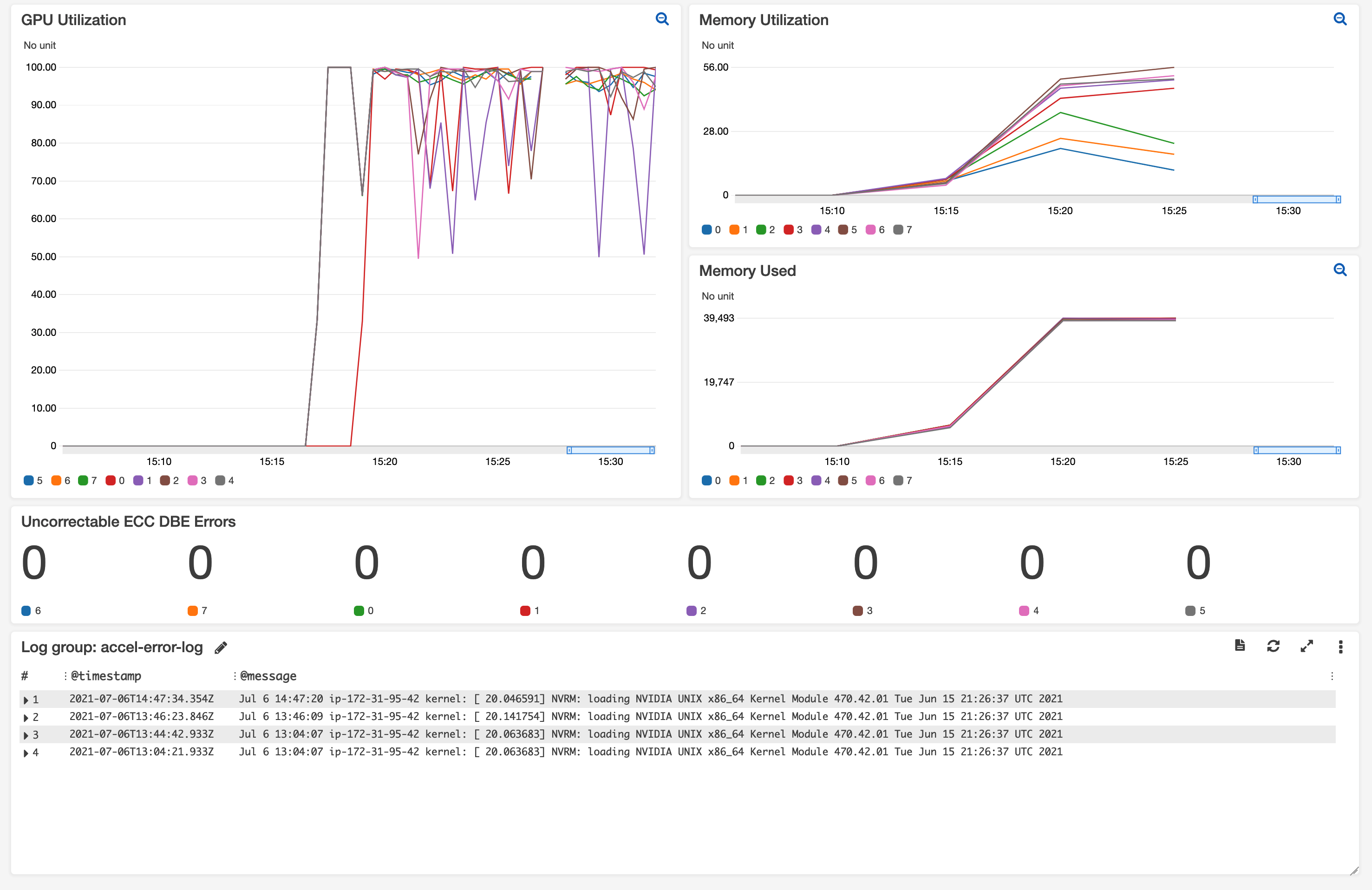Expand log row 4 details

(26, 753)
